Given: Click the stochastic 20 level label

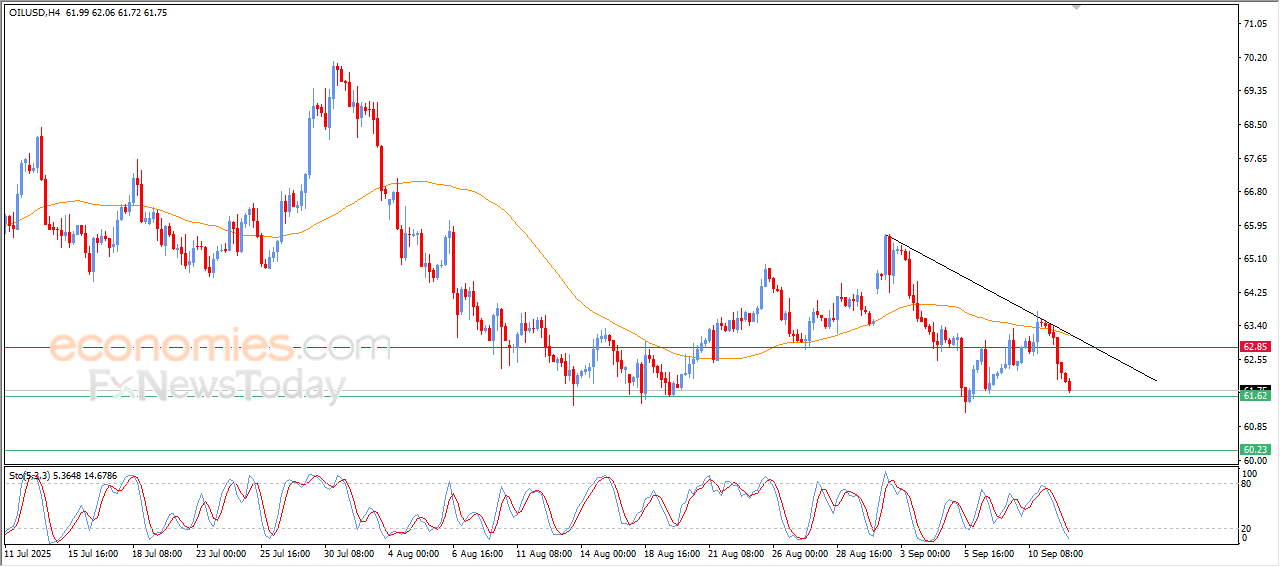Looking at the screenshot, I should click(x=1247, y=528).
